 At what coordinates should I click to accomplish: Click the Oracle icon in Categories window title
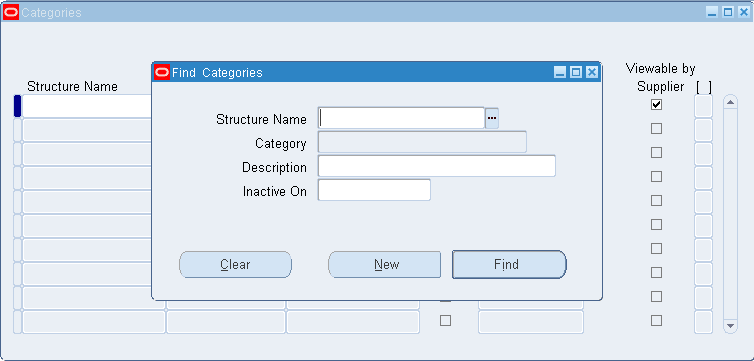(x=11, y=12)
